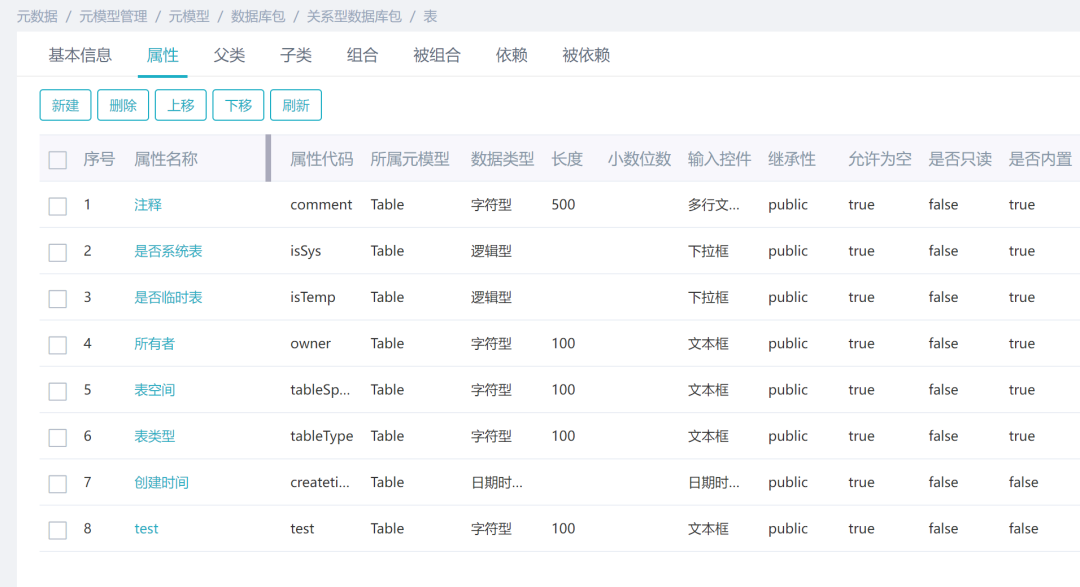Click the 属性代码 column header
Image resolution: width=1080 pixels, height=587 pixels.
click(x=322, y=159)
